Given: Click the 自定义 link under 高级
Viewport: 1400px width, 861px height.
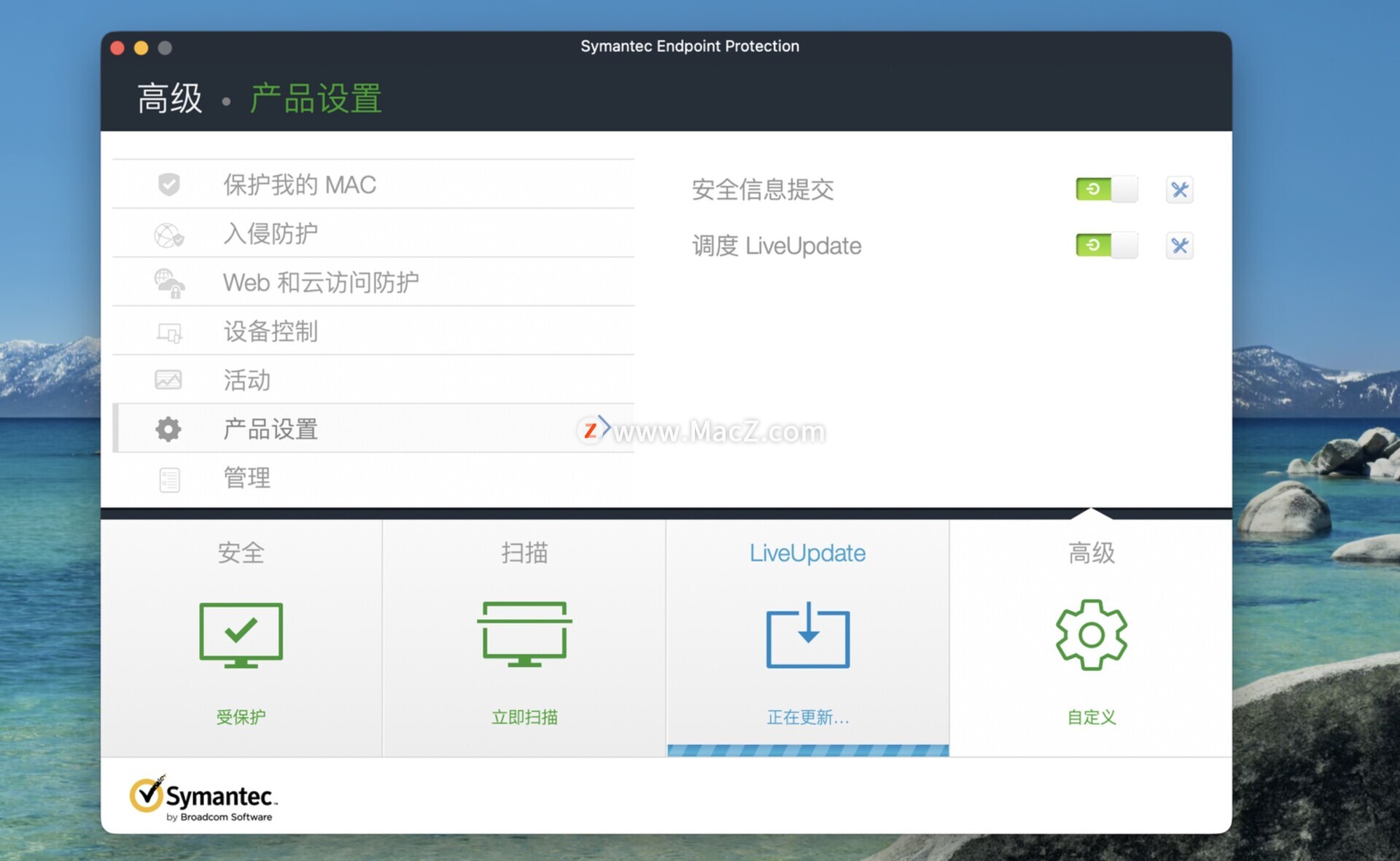Looking at the screenshot, I should pyautogui.click(x=1091, y=717).
